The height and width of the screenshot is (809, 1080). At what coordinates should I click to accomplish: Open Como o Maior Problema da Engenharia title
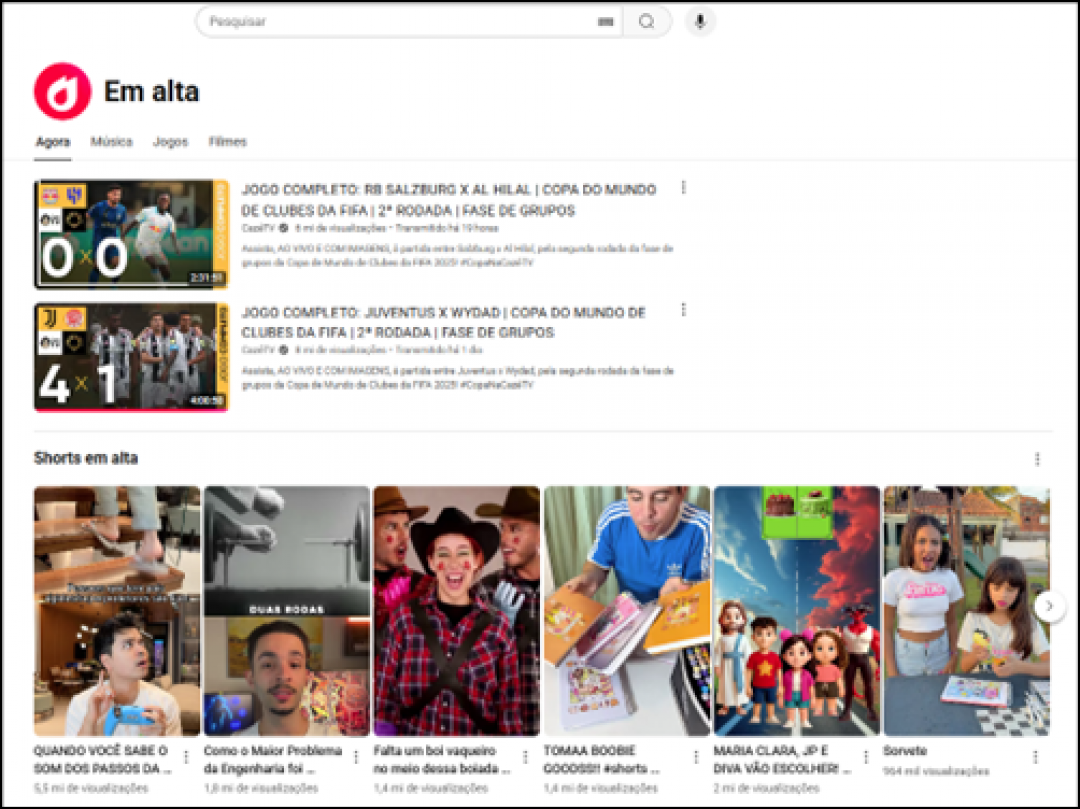[x=273, y=759]
